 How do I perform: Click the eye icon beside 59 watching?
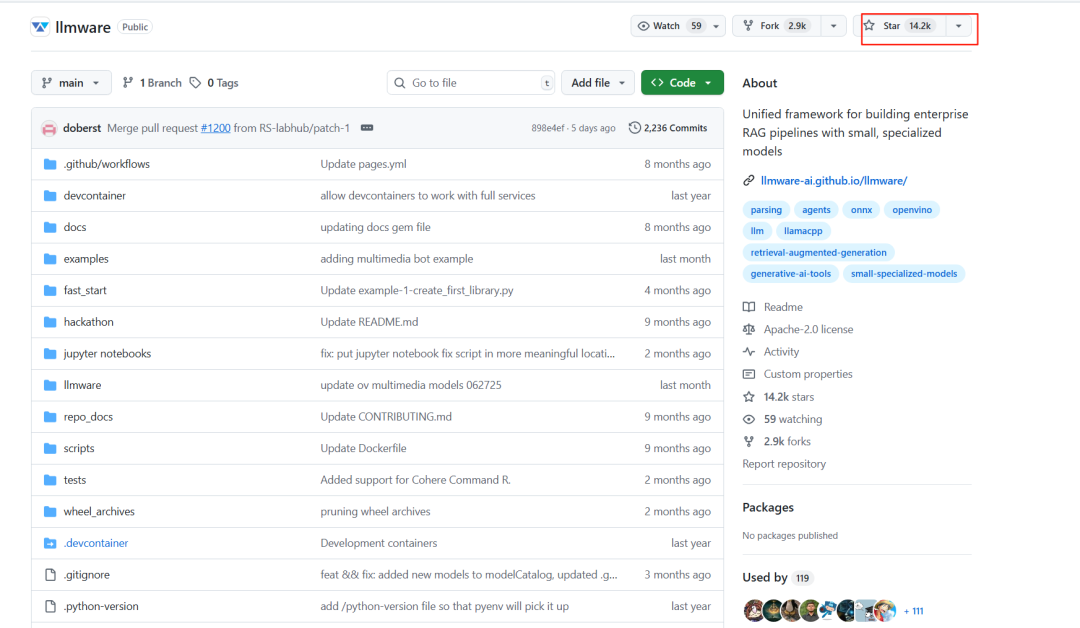pos(749,419)
